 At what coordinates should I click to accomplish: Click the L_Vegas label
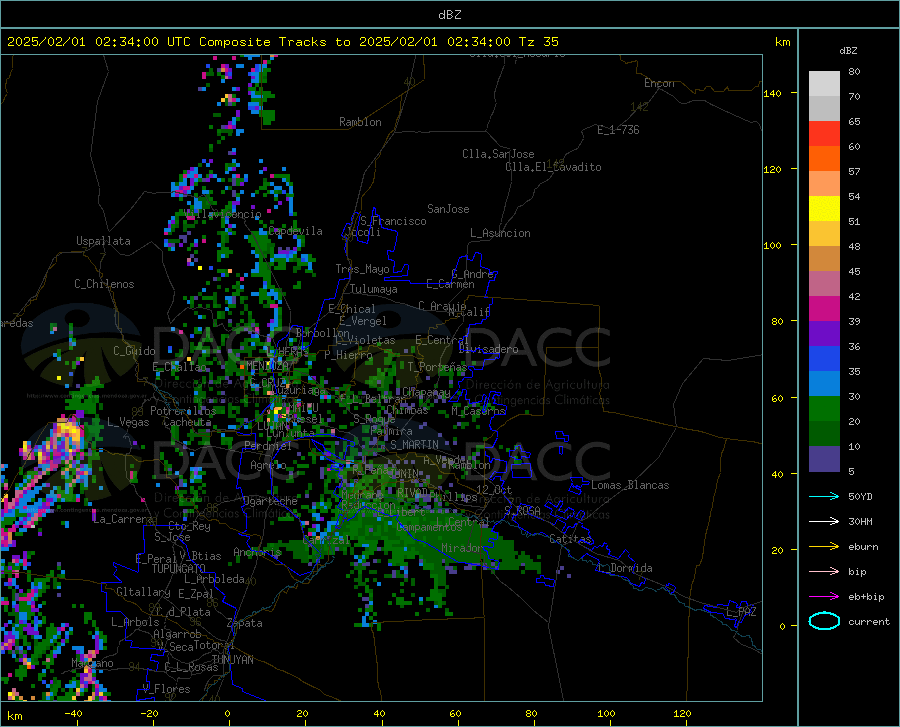128,422
